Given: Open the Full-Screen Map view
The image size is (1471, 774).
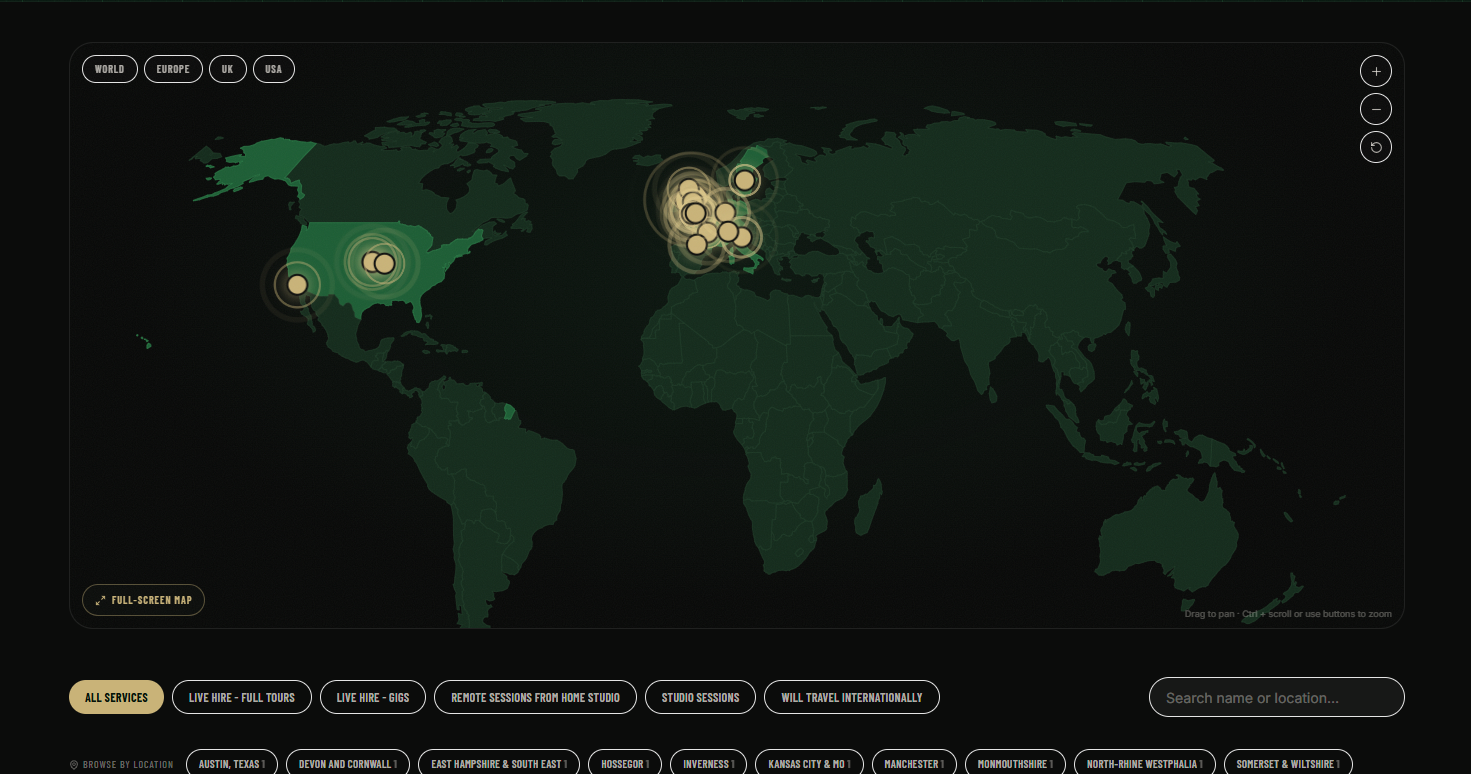Looking at the screenshot, I should (x=143, y=600).
